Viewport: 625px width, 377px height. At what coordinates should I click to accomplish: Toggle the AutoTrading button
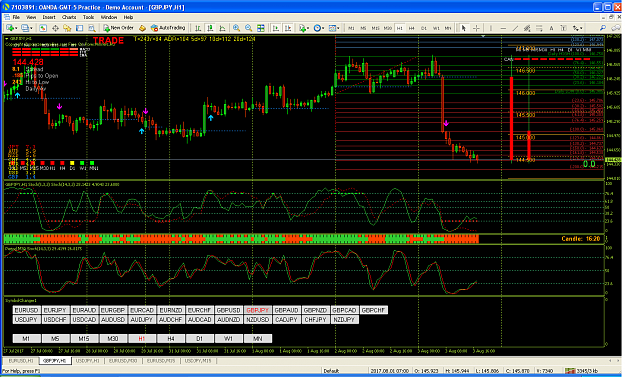[x=168, y=28]
